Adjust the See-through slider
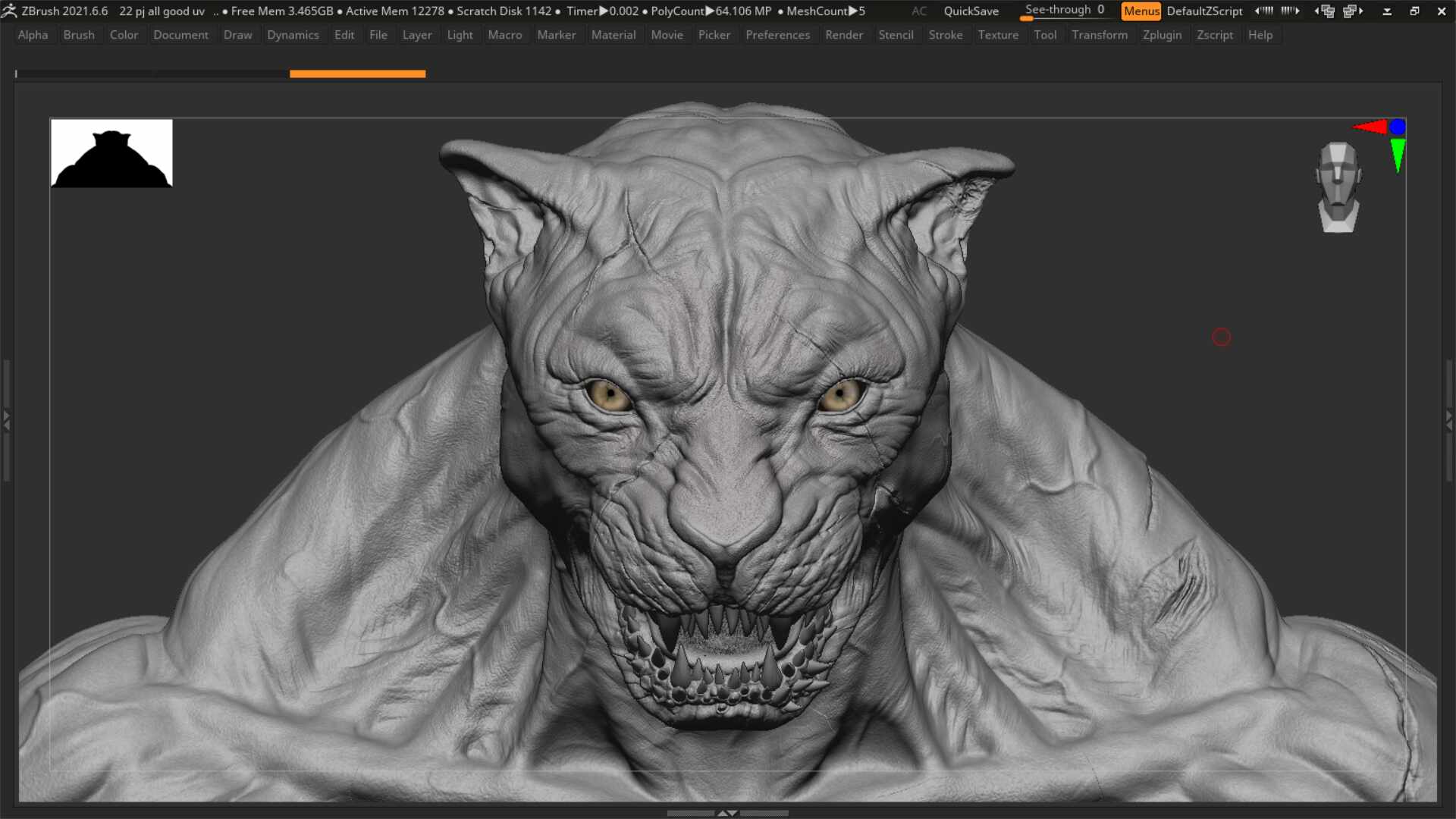Viewport: 1456px width, 819px height. coord(1064,11)
